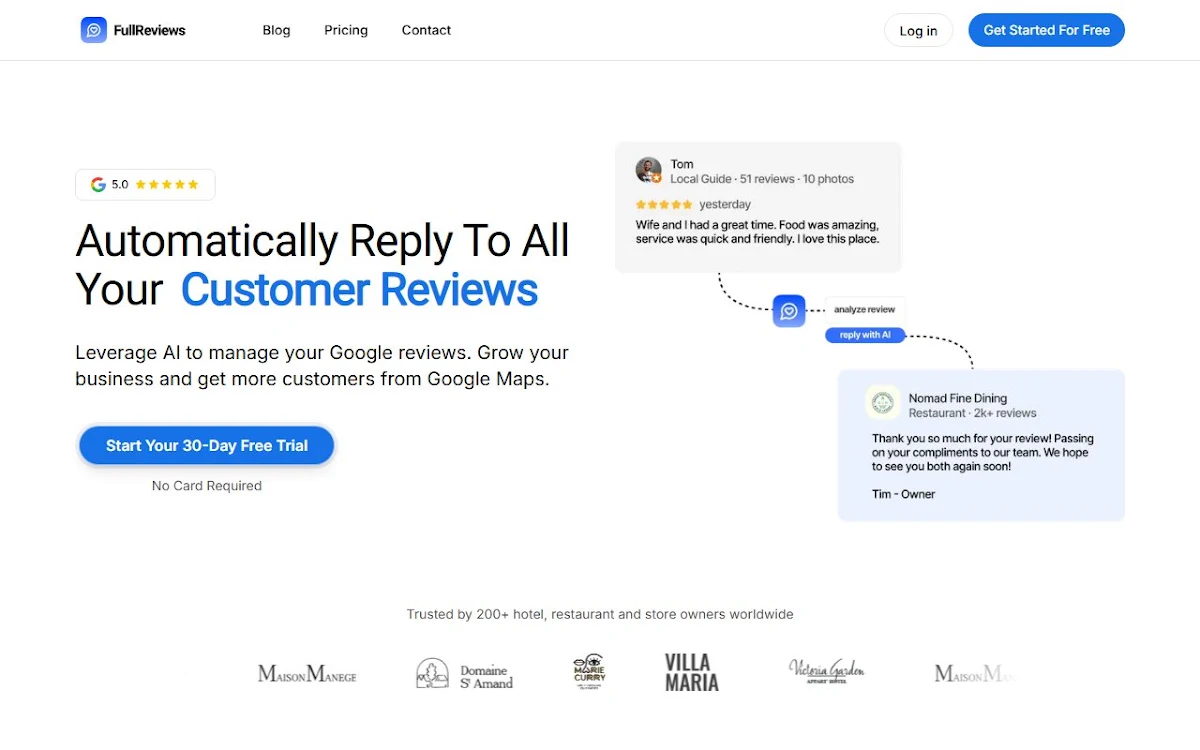Click 'Local Guide · 51 reviews · 10 photos' text
Image resolution: width=1200 pixels, height=750 pixels.
[762, 179]
